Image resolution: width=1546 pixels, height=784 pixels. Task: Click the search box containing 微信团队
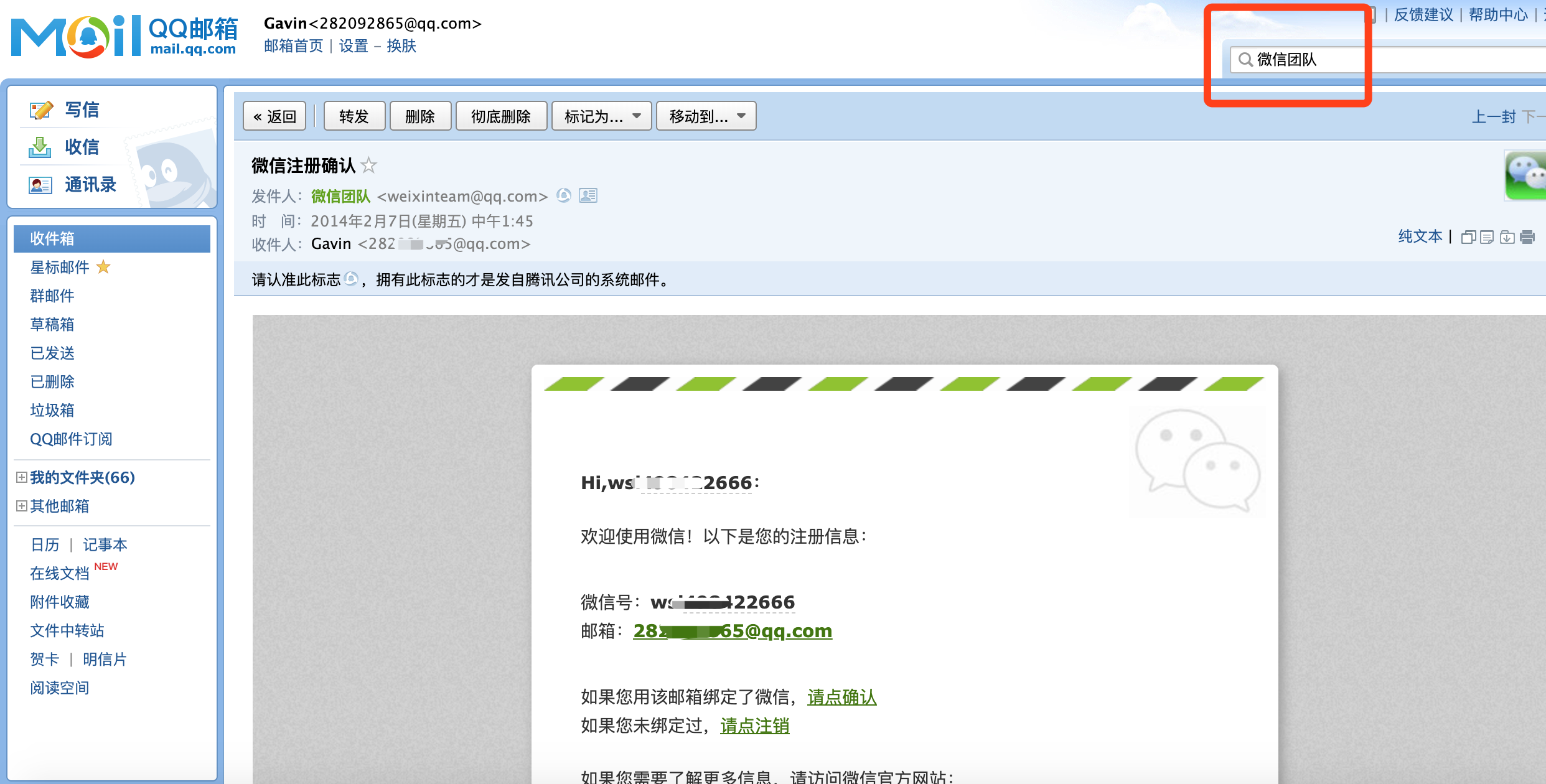click(1388, 60)
